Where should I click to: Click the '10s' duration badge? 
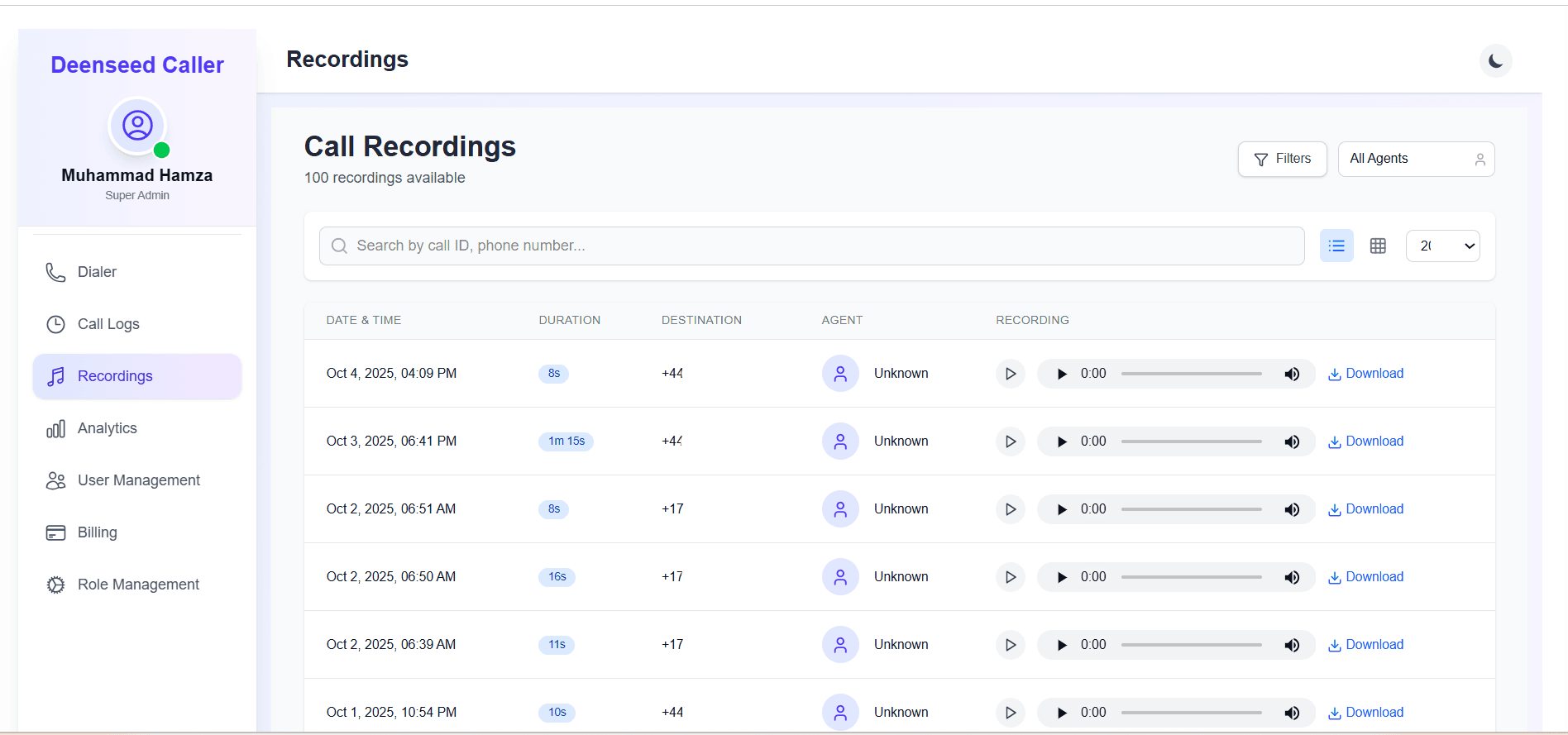(x=557, y=713)
